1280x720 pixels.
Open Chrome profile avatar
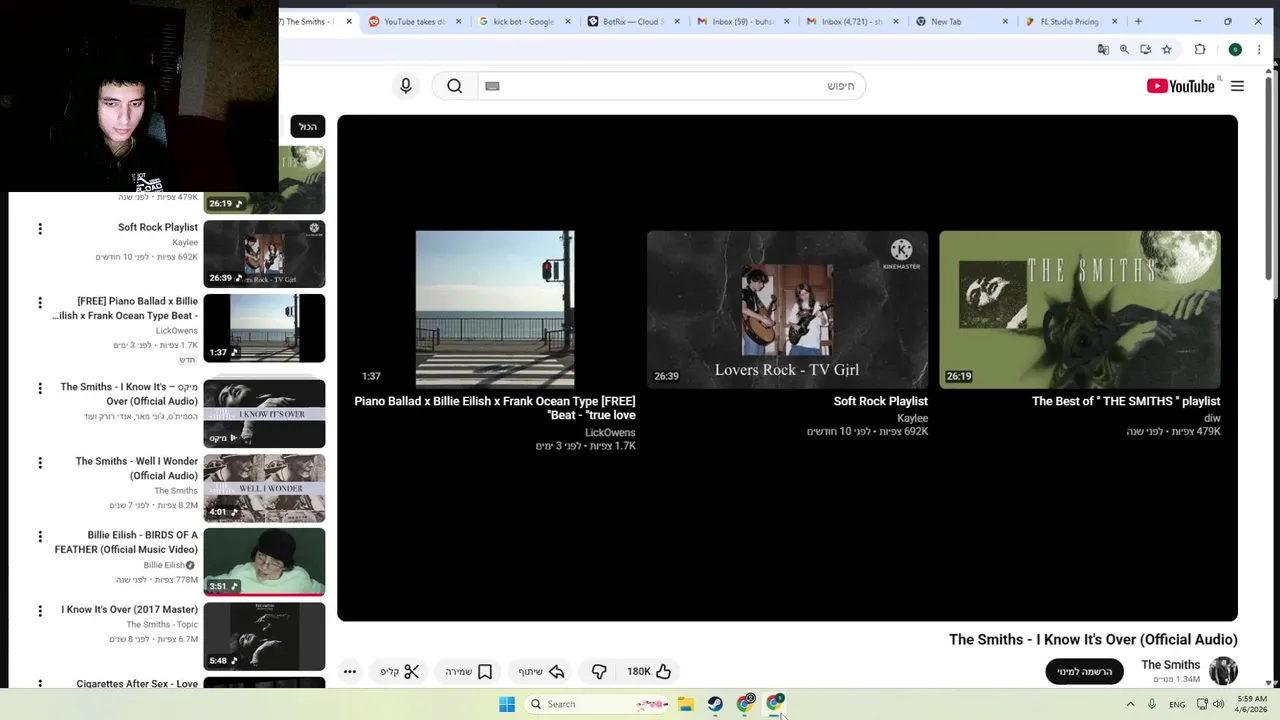coord(1235,49)
